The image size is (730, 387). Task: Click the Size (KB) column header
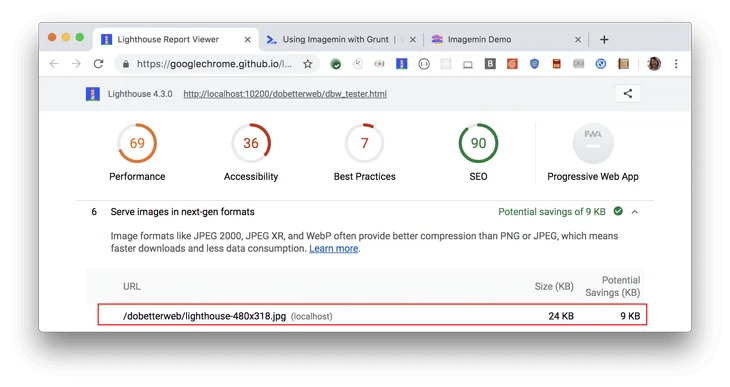[554, 286]
